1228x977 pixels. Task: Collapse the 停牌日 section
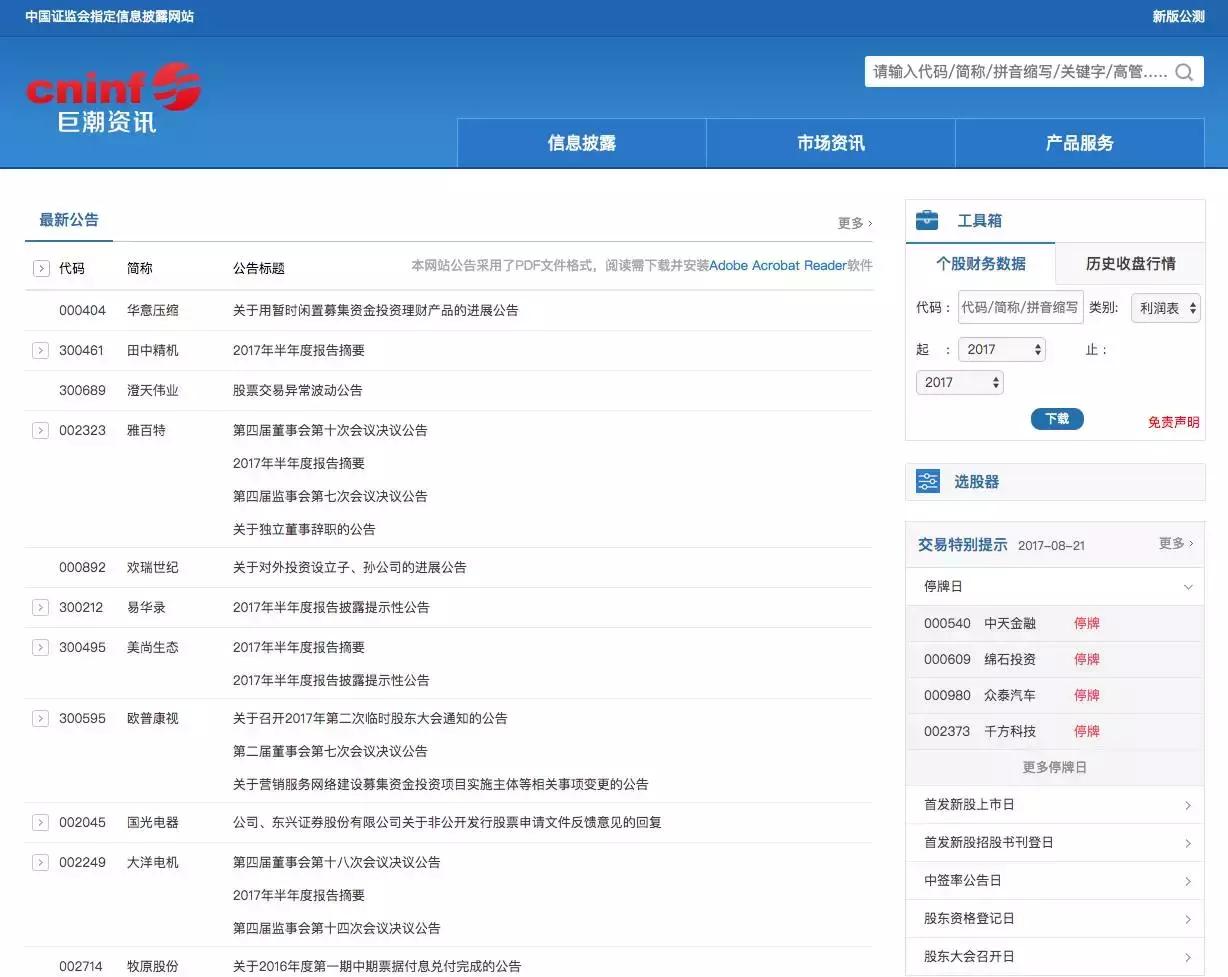pos(1189,587)
